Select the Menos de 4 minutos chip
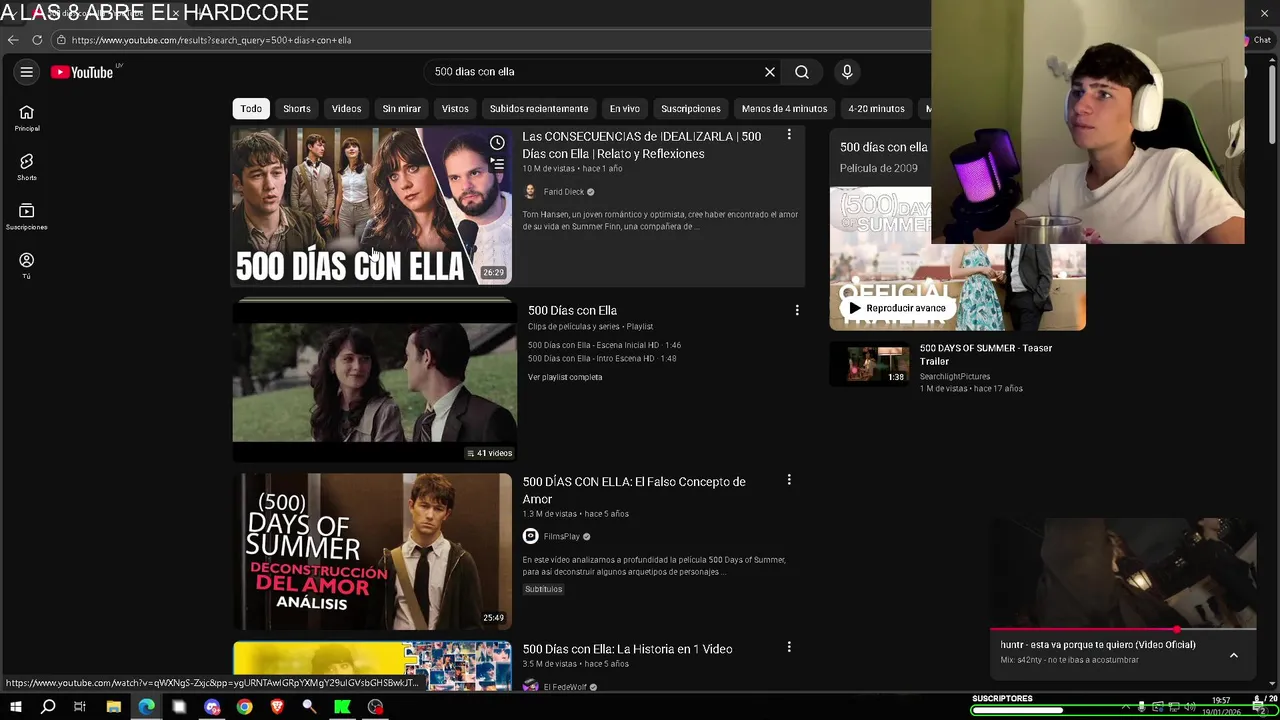The height and width of the screenshot is (720, 1280). click(x=785, y=108)
